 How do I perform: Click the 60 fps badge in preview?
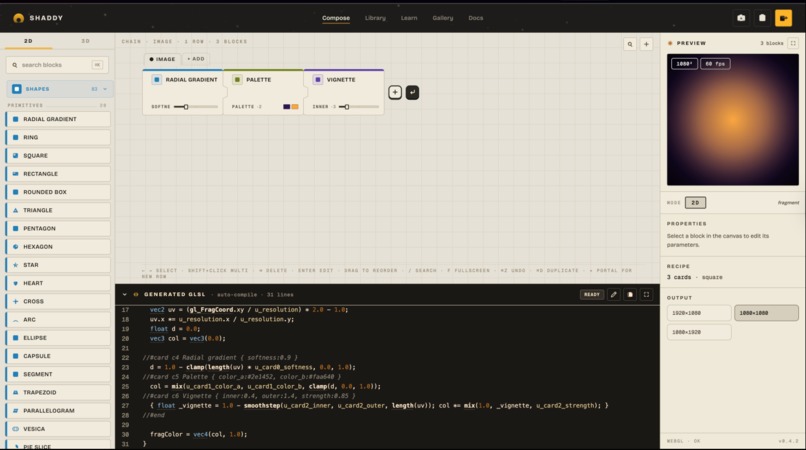[x=715, y=64]
